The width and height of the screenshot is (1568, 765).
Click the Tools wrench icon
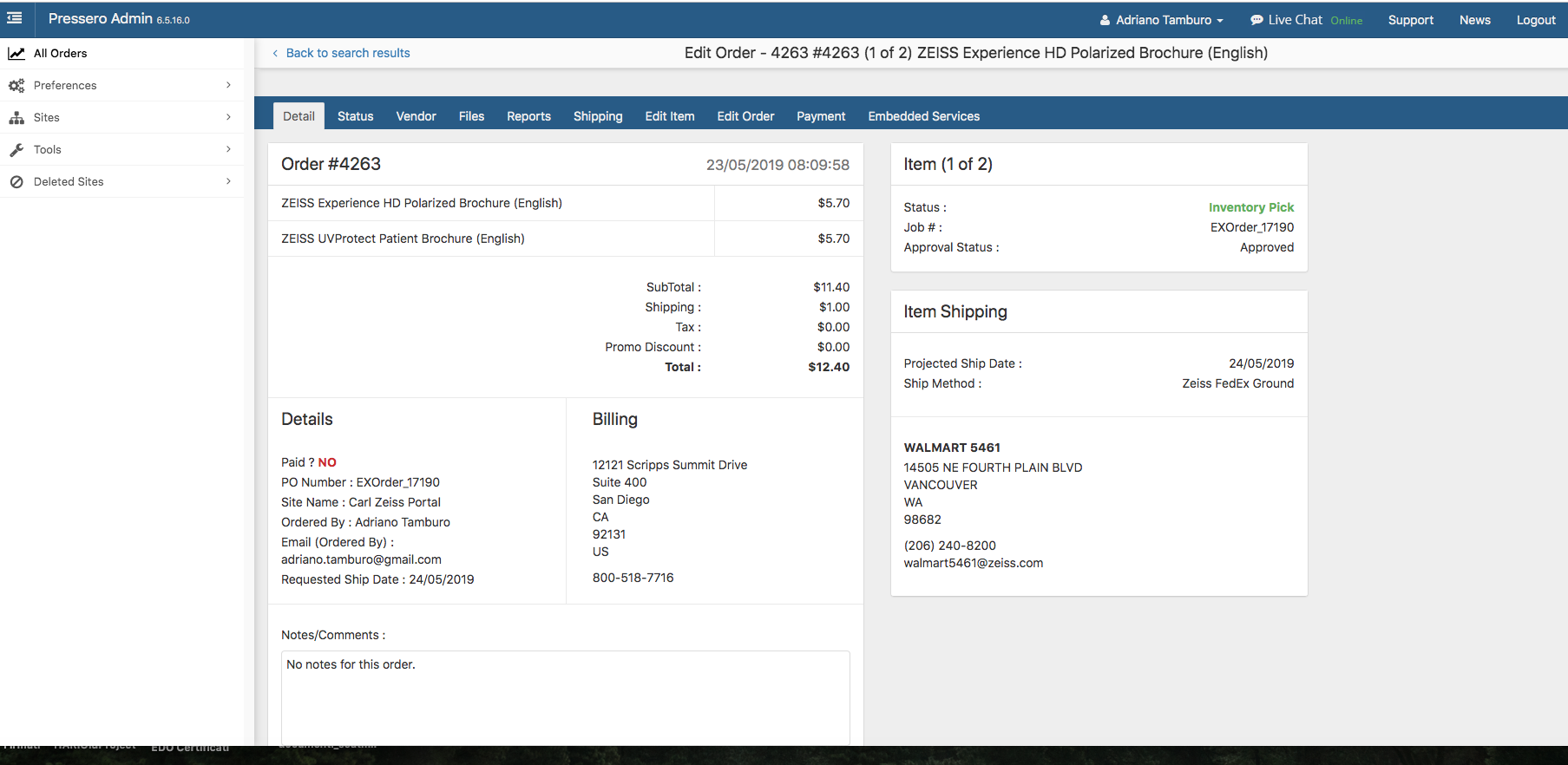point(16,150)
